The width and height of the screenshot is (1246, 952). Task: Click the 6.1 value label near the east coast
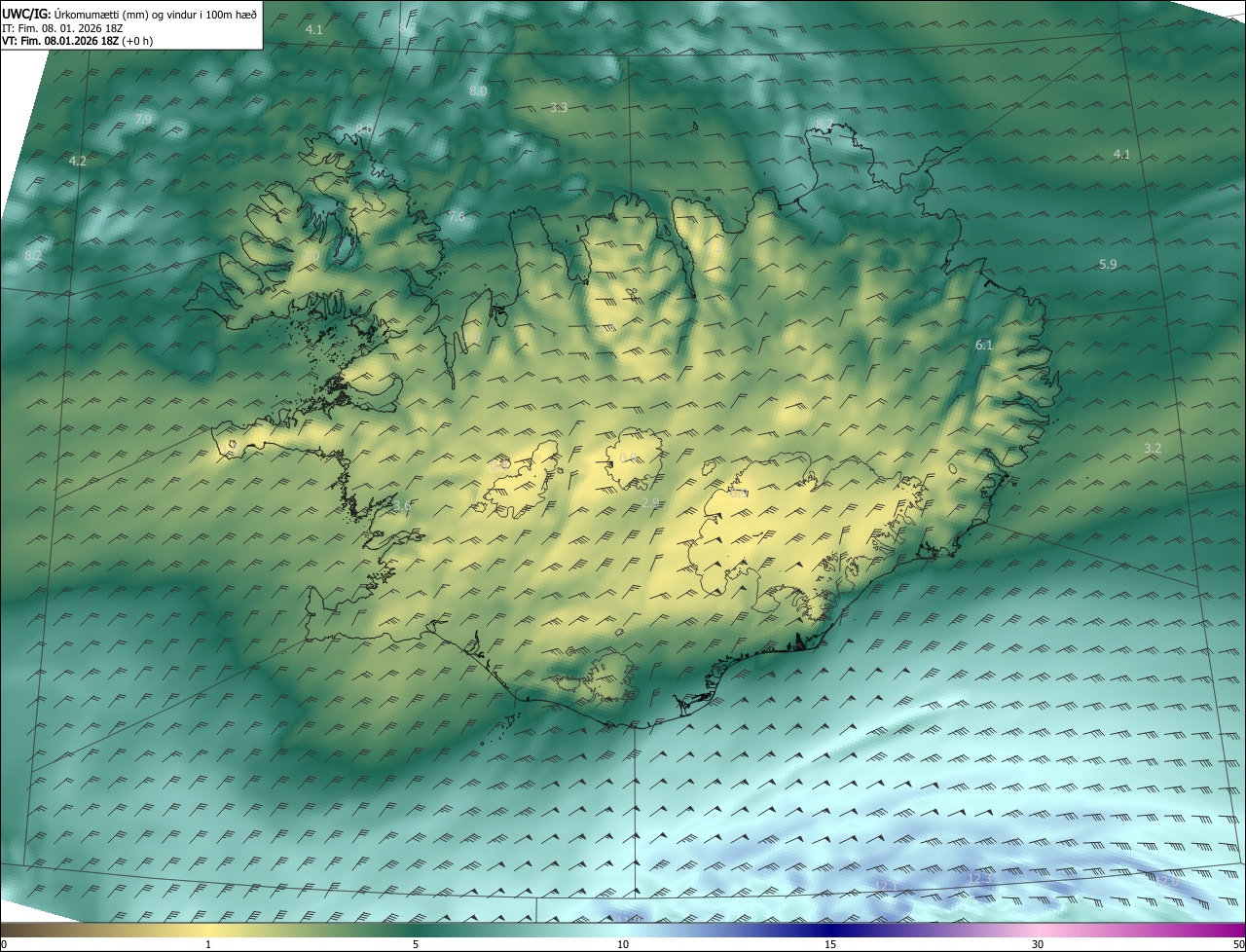[x=984, y=345]
